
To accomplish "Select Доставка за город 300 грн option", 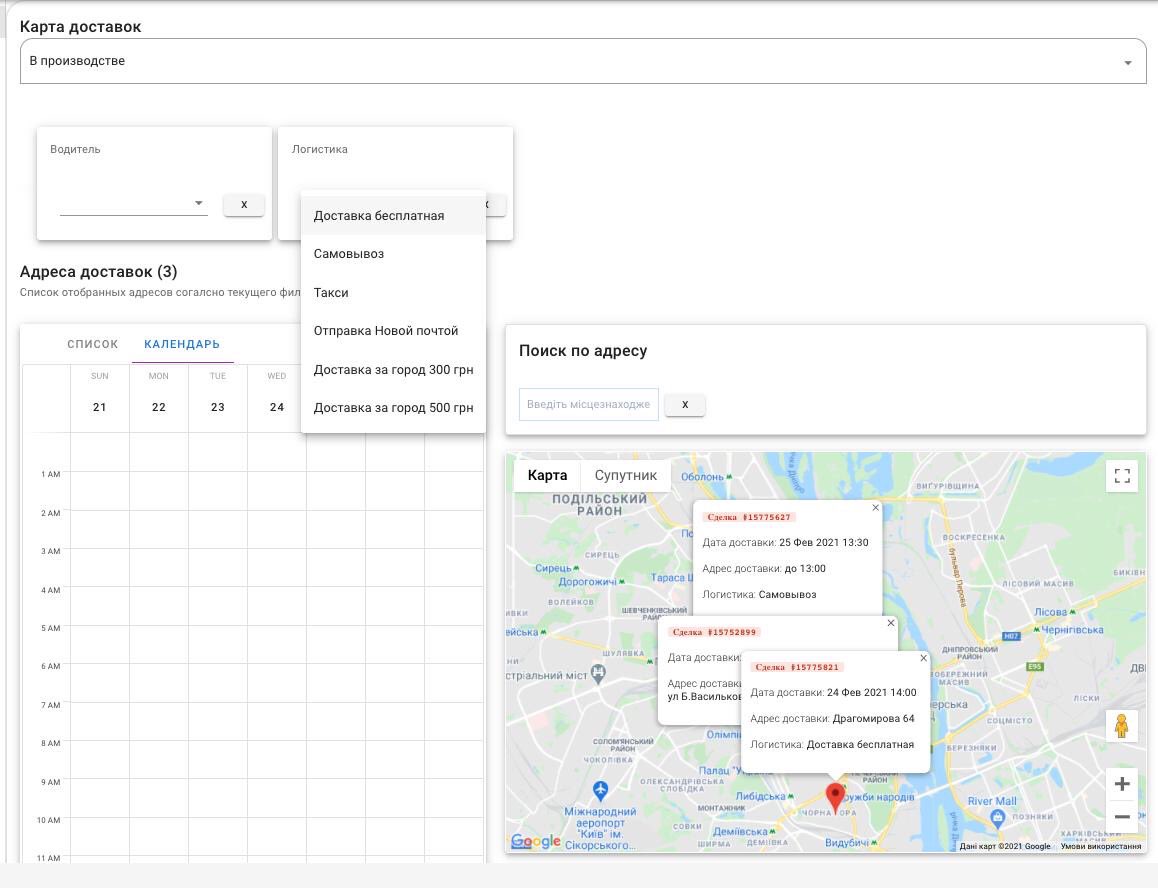I will [x=393, y=370].
